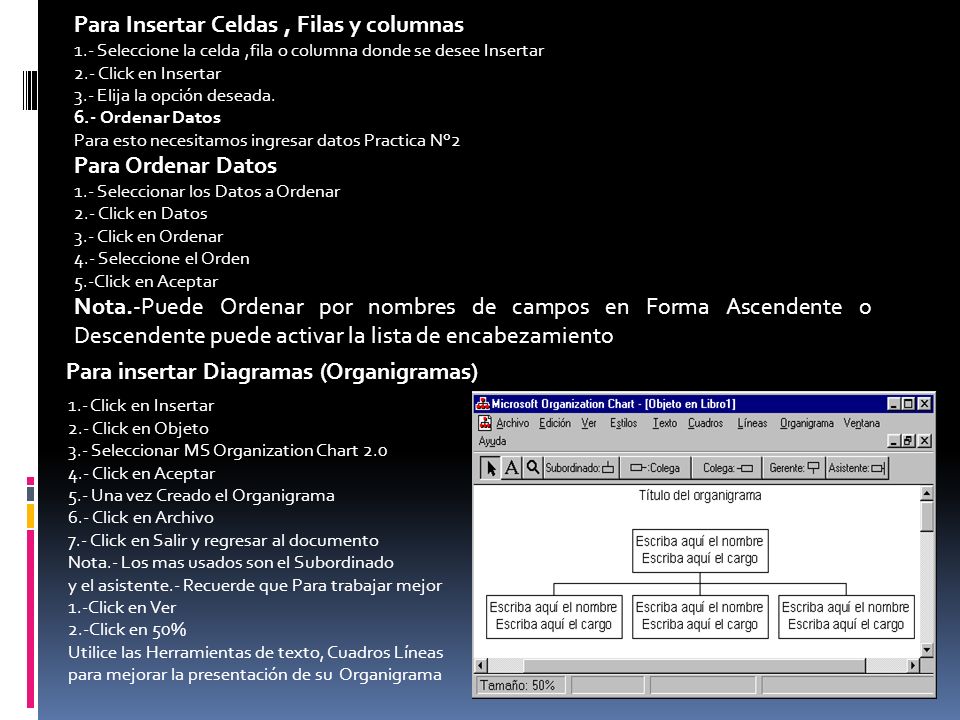
Task: Close the Organization Chart window
Action: (x=924, y=403)
